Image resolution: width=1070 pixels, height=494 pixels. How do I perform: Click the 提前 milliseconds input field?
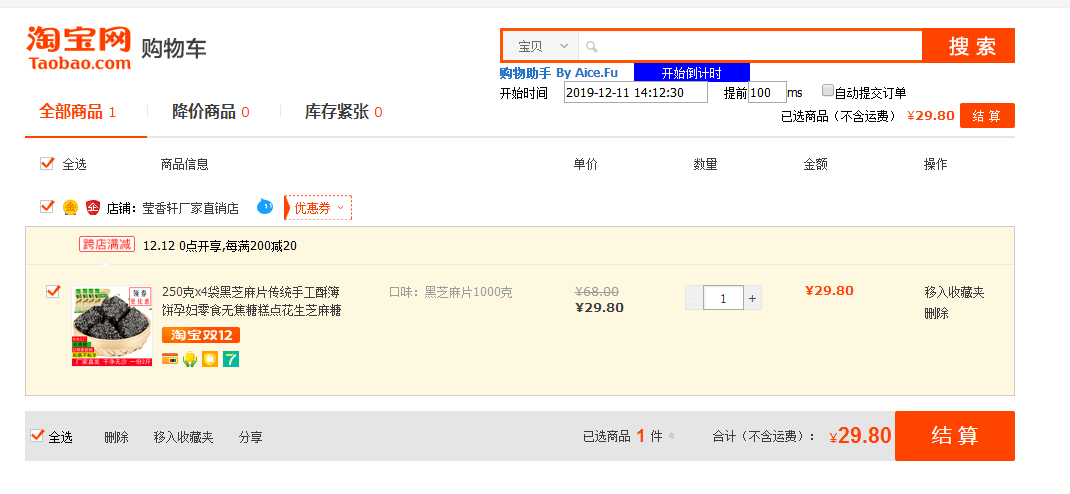pos(767,93)
